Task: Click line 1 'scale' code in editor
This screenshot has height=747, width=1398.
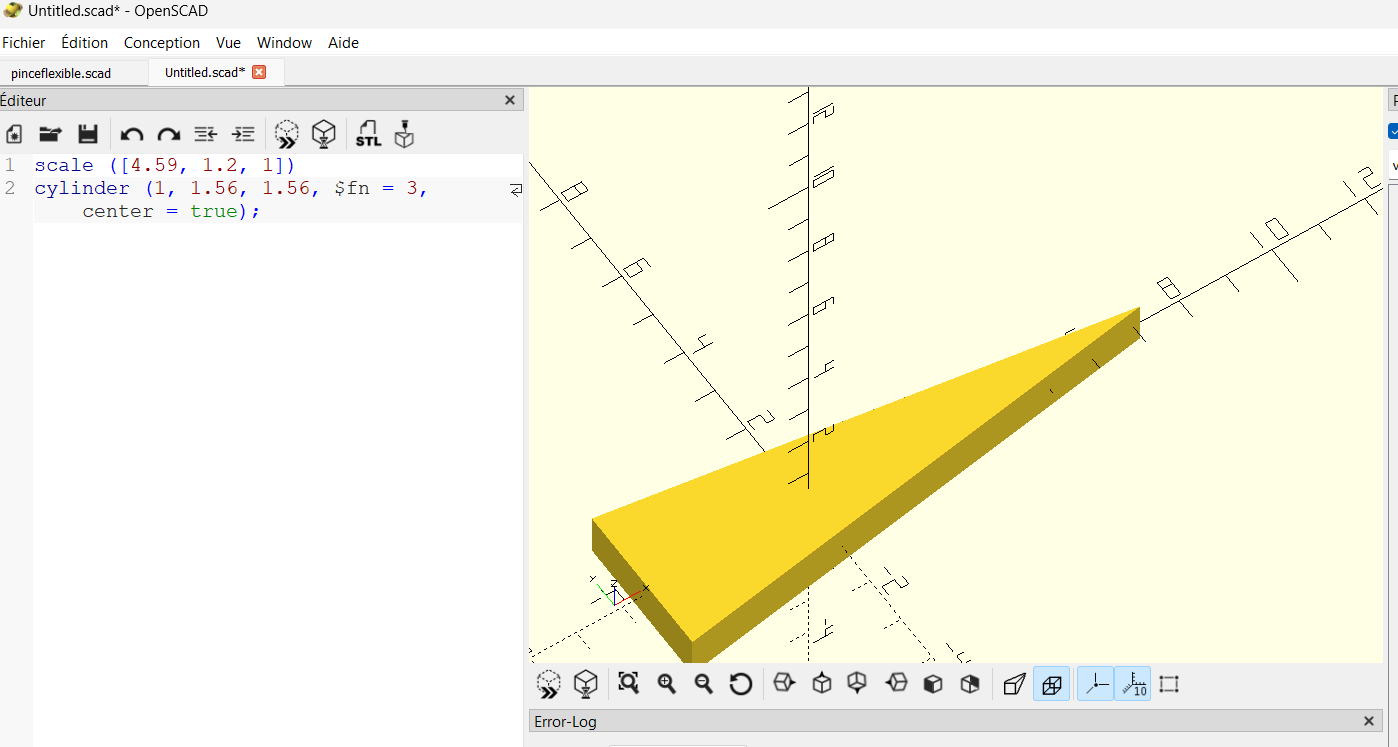Action: (64, 165)
